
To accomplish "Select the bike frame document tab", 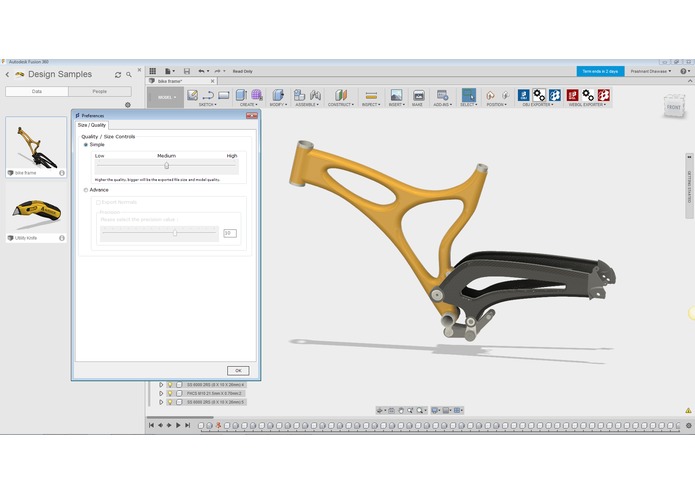I will pyautogui.click(x=180, y=81).
